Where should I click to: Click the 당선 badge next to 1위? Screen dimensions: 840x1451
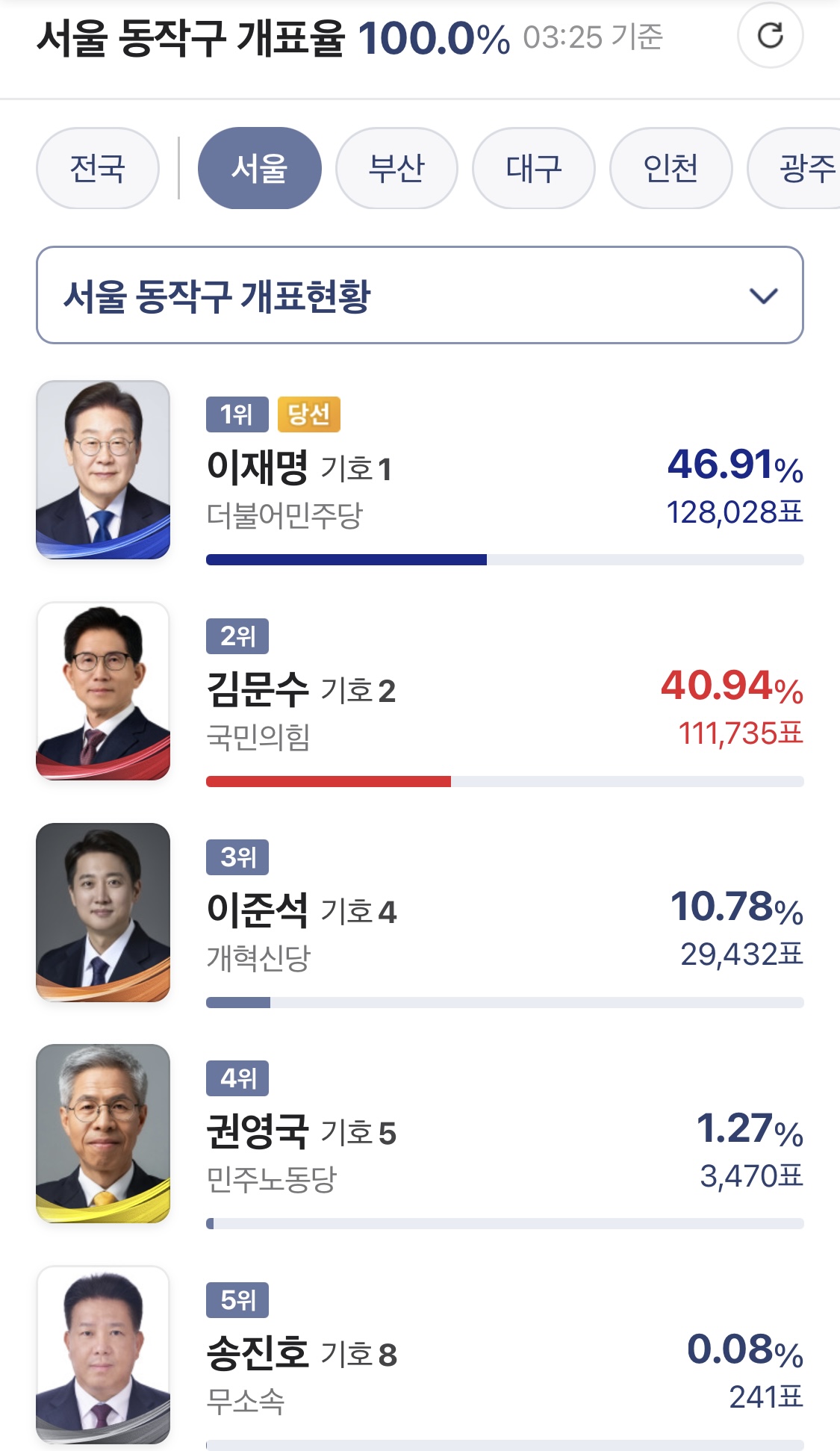308,414
